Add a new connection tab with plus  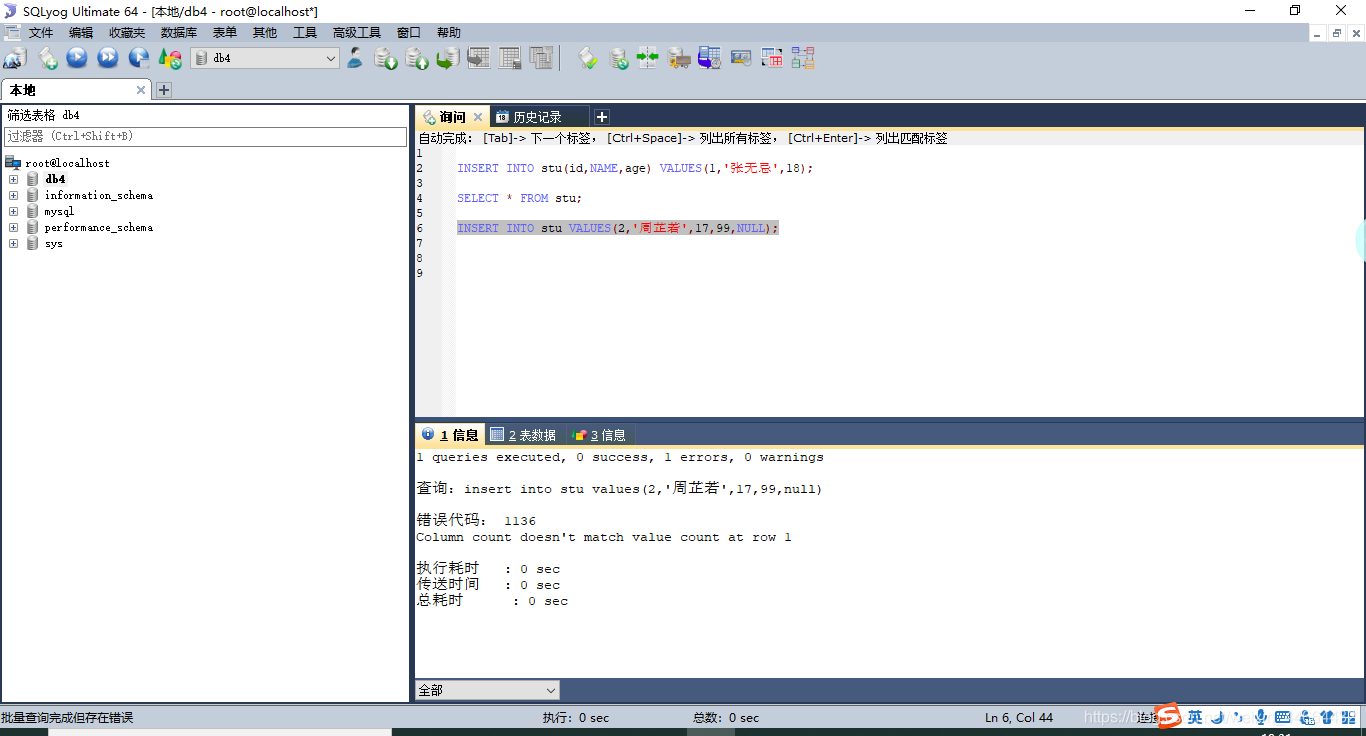coord(164,90)
